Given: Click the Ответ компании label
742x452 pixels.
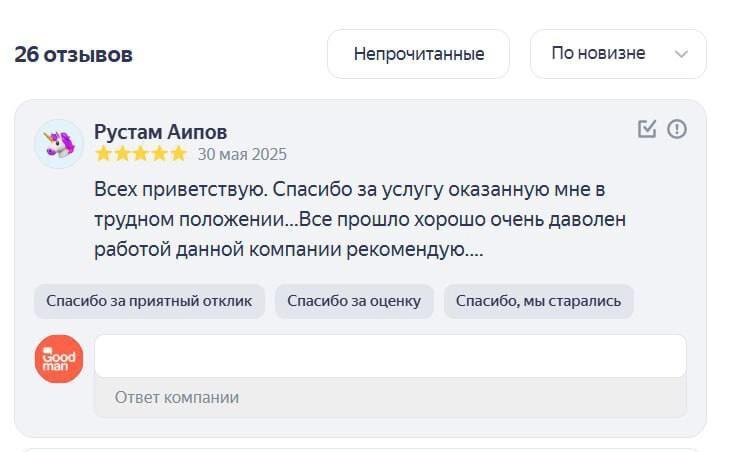Looking at the screenshot, I should (177, 397).
